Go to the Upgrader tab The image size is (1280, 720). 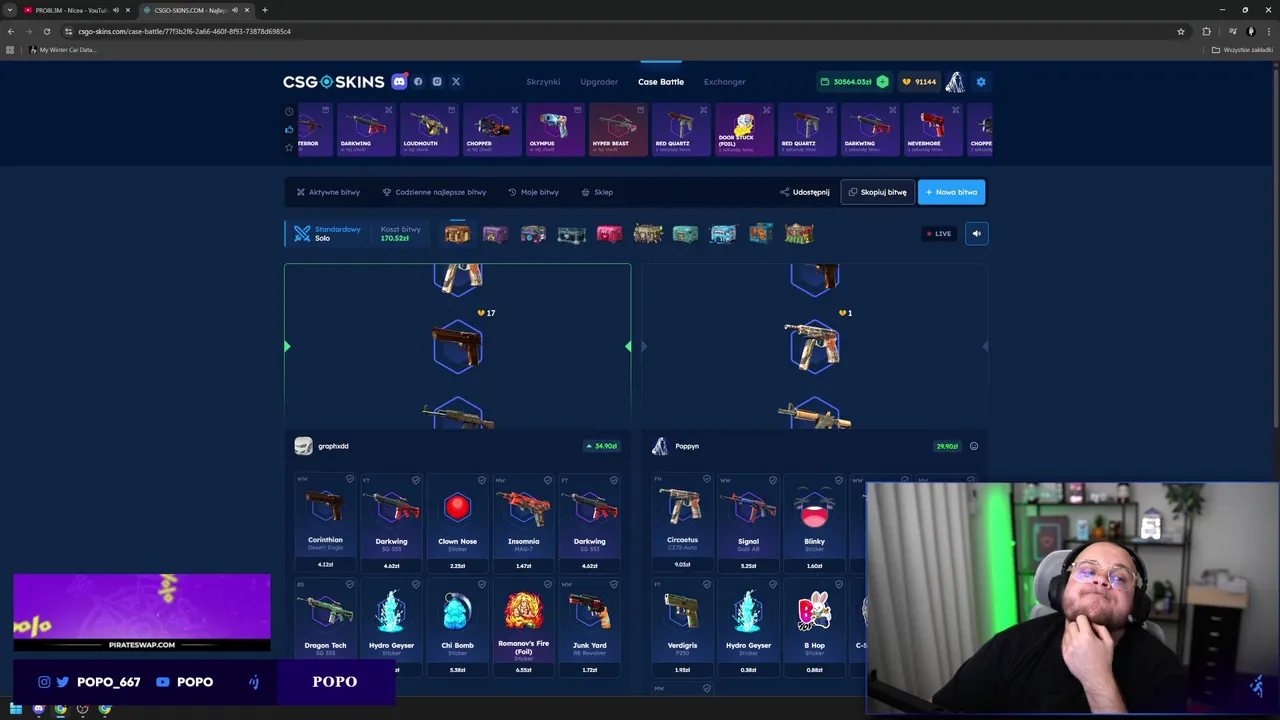[x=599, y=82]
